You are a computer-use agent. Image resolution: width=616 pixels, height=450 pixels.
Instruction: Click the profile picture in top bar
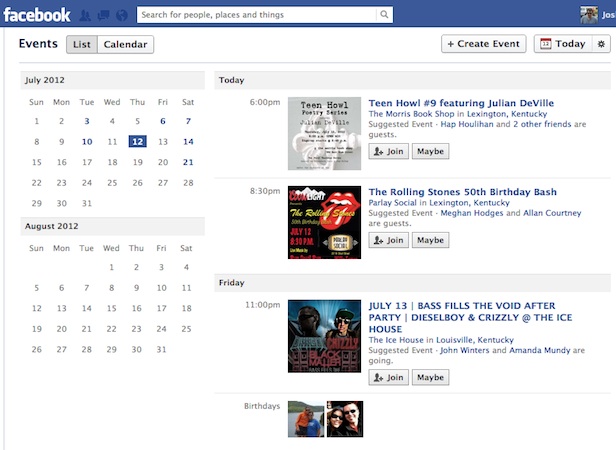pyautogui.click(x=590, y=15)
